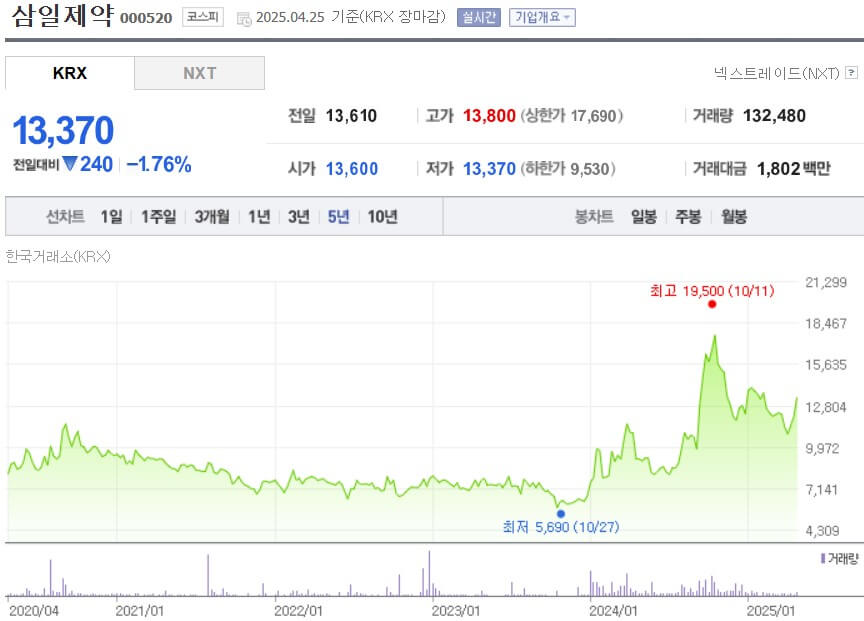Enable 일봉 daily candle view
The image size is (864, 621).
coord(643,216)
